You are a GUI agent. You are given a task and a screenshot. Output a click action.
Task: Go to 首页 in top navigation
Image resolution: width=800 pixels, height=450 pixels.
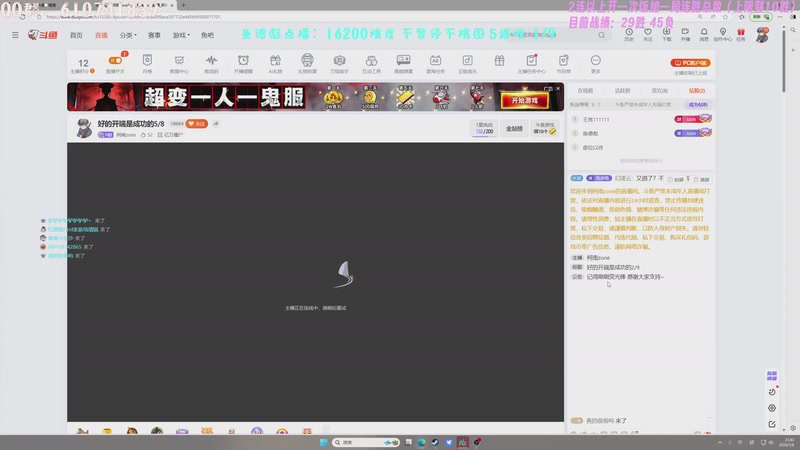76,35
